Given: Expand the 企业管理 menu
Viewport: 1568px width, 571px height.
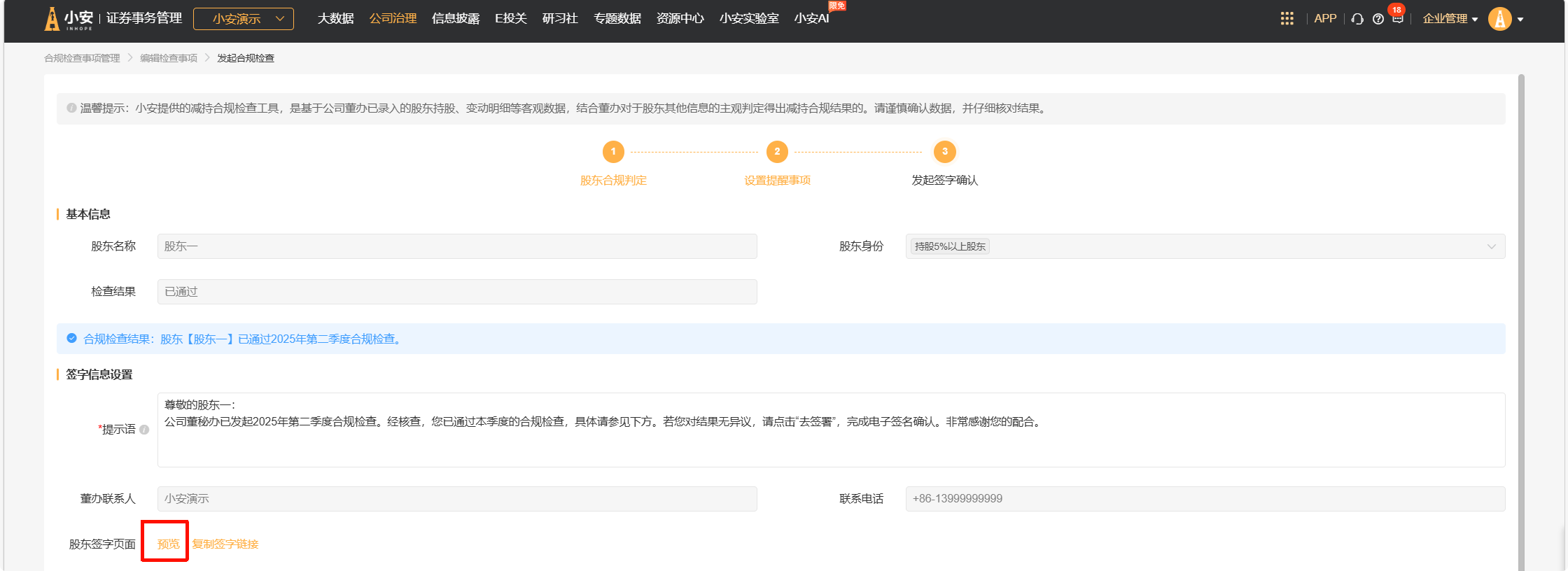Looking at the screenshot, I should point(1450,19).
